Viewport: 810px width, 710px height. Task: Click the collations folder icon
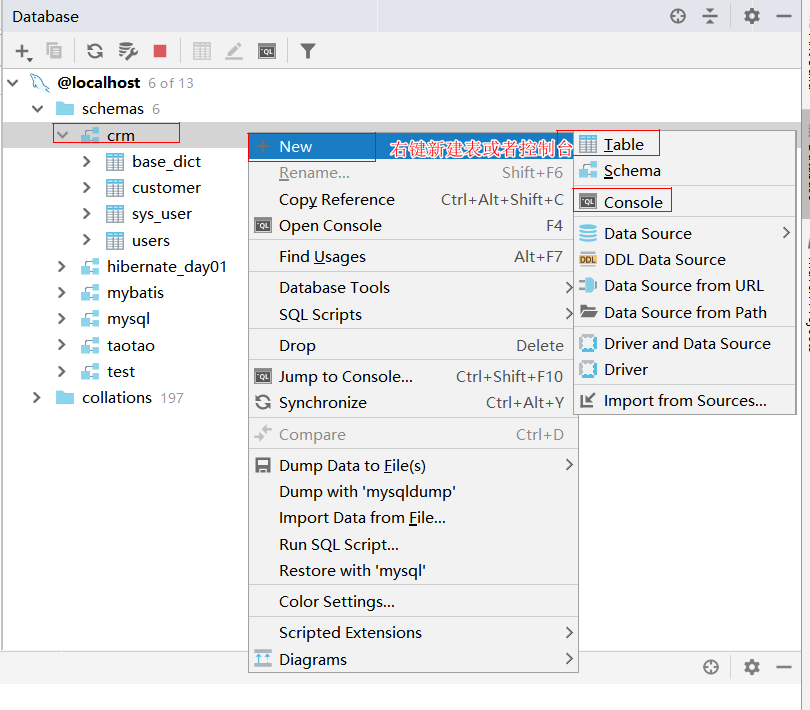(65, 397)
